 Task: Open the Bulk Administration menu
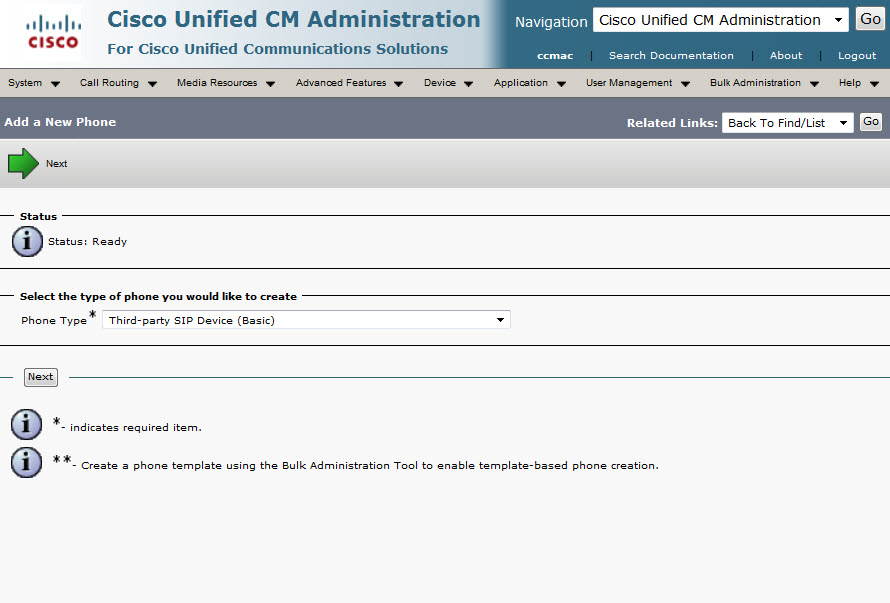tap(764, 83)
